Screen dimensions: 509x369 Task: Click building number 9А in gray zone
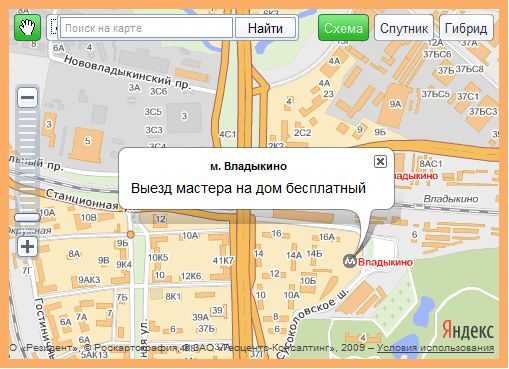click(x=395, y=104)
